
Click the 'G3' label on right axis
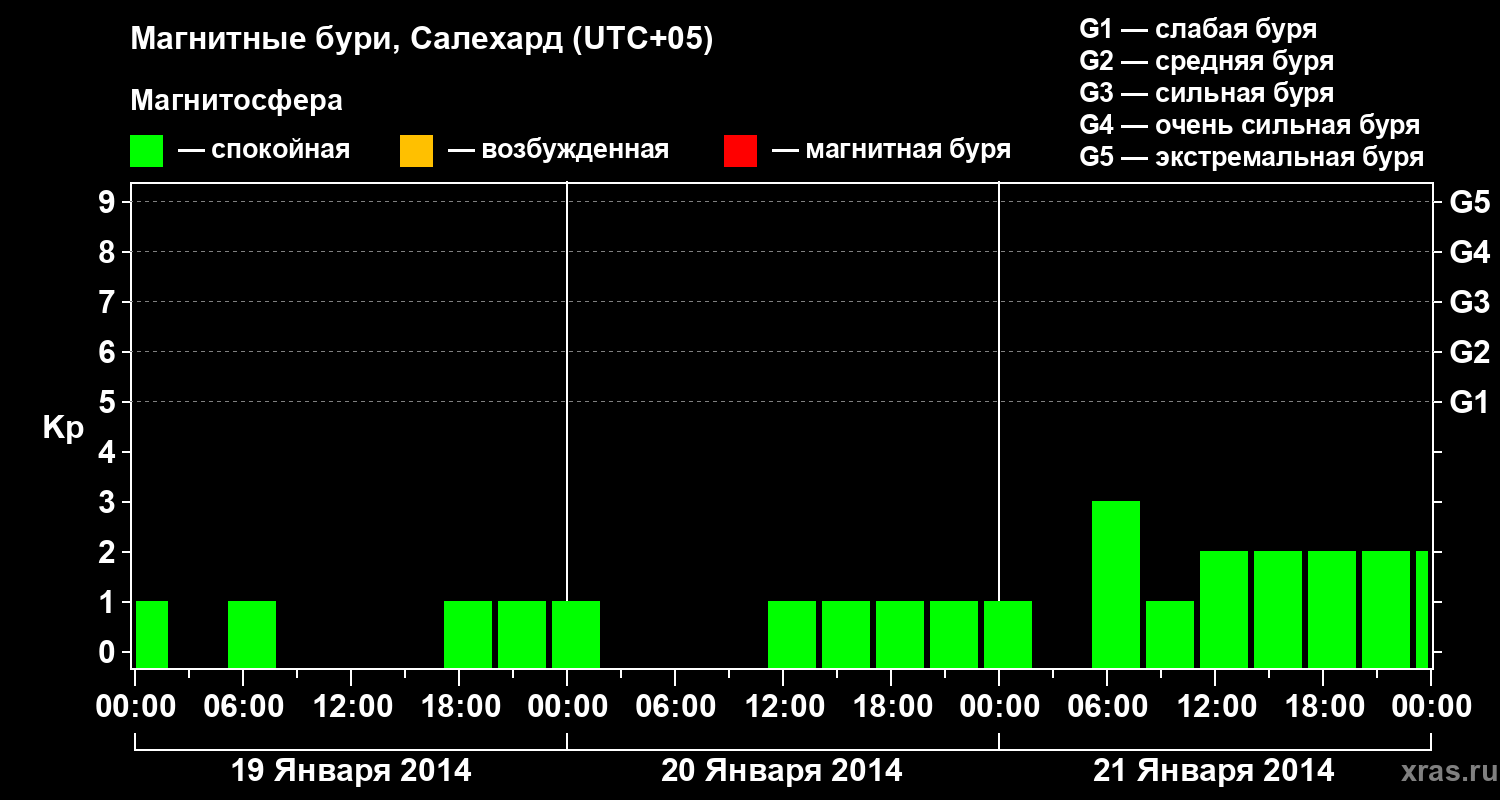pos(1469,303)
